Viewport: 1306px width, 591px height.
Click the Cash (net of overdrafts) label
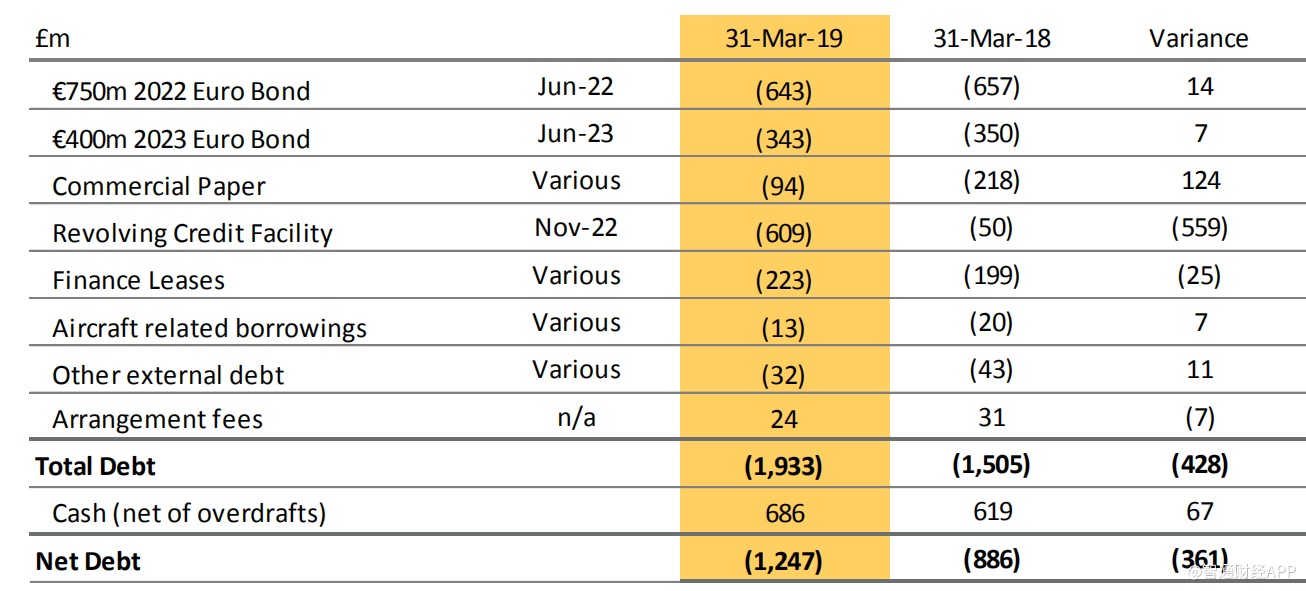(189, 513)
